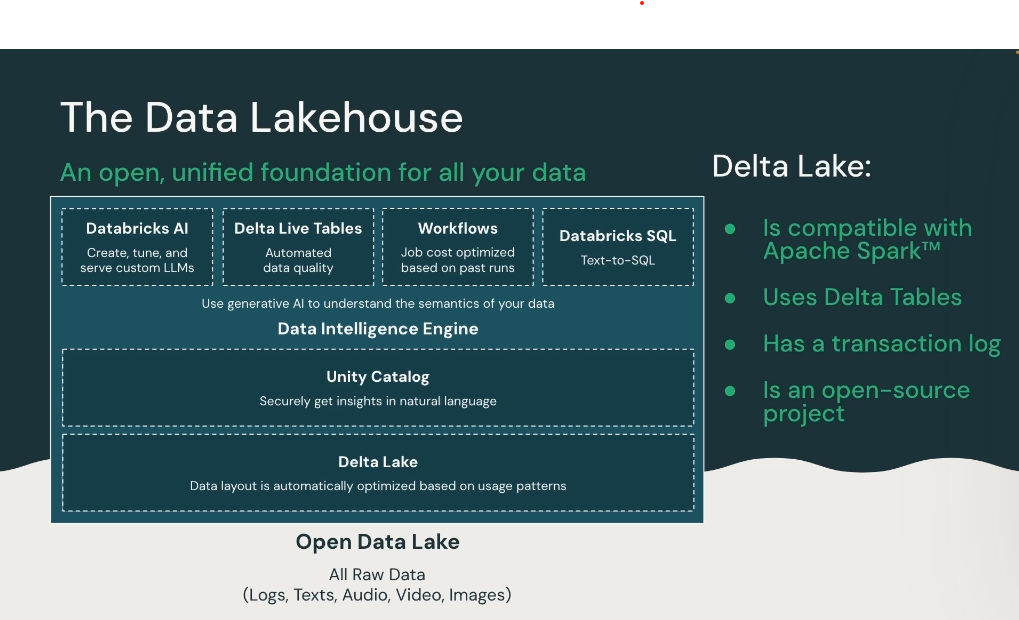1019x620 pixels.
Task: Select the Unity Catalog heading
Action: pyautogui.click(x=378, y=377)
